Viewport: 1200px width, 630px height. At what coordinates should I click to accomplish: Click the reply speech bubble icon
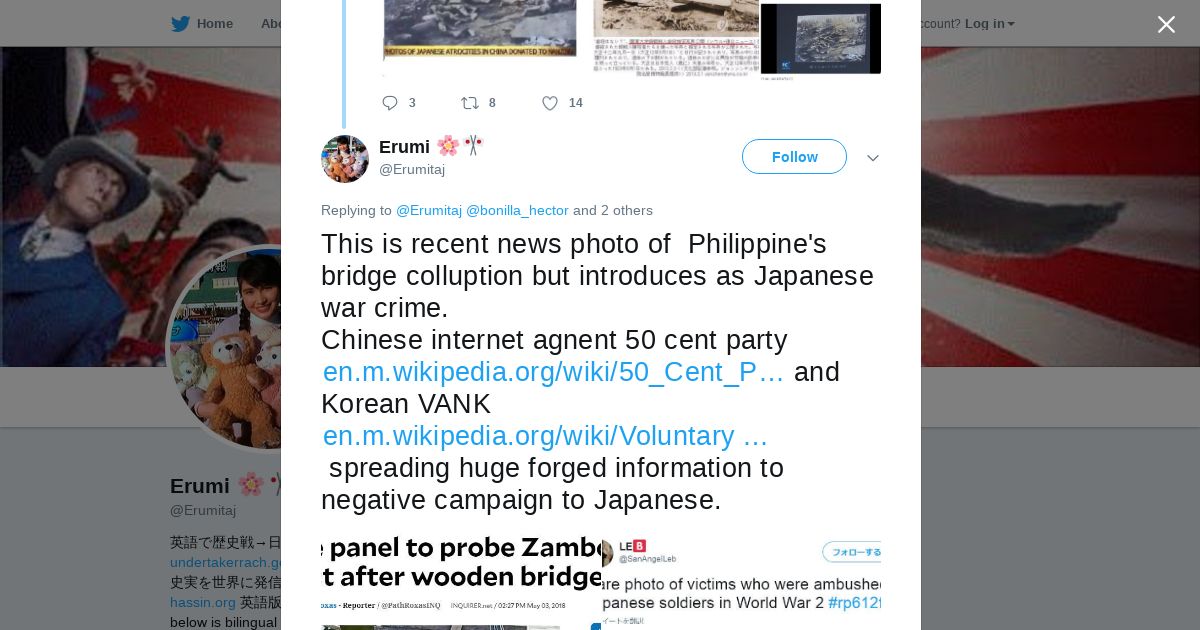point(390,103)
